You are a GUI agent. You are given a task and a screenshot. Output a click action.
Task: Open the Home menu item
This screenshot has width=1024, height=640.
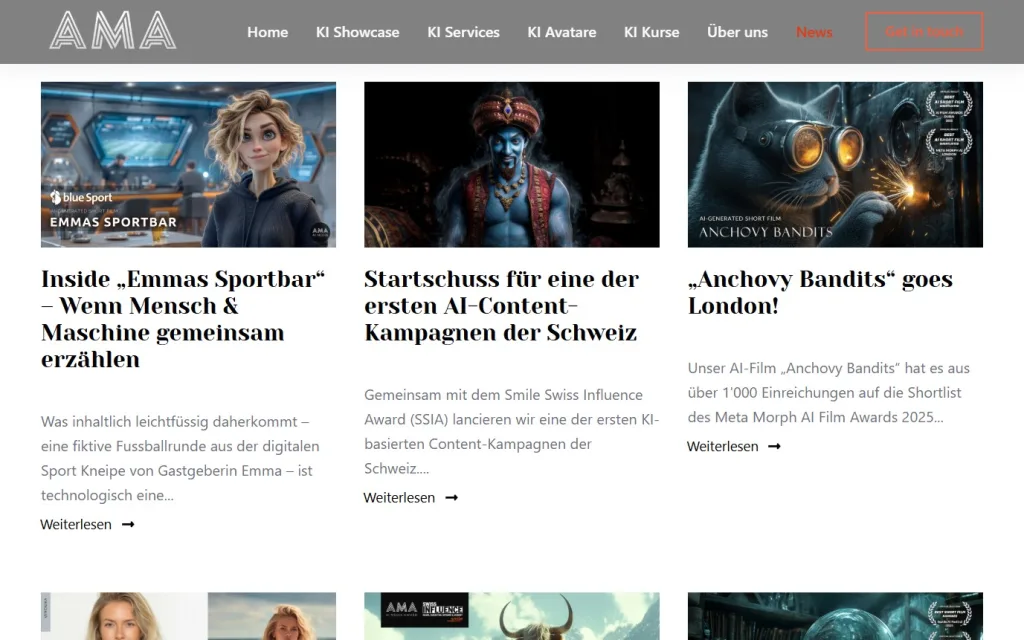(267, 32)
